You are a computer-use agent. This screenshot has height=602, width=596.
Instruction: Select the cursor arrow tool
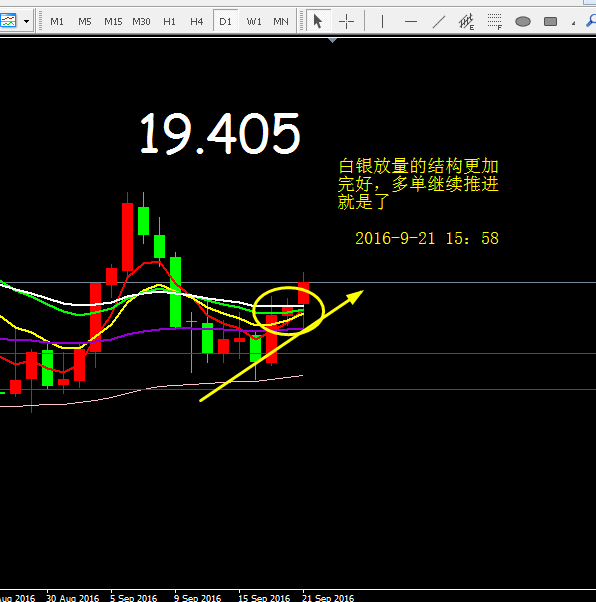coord(318,22)
